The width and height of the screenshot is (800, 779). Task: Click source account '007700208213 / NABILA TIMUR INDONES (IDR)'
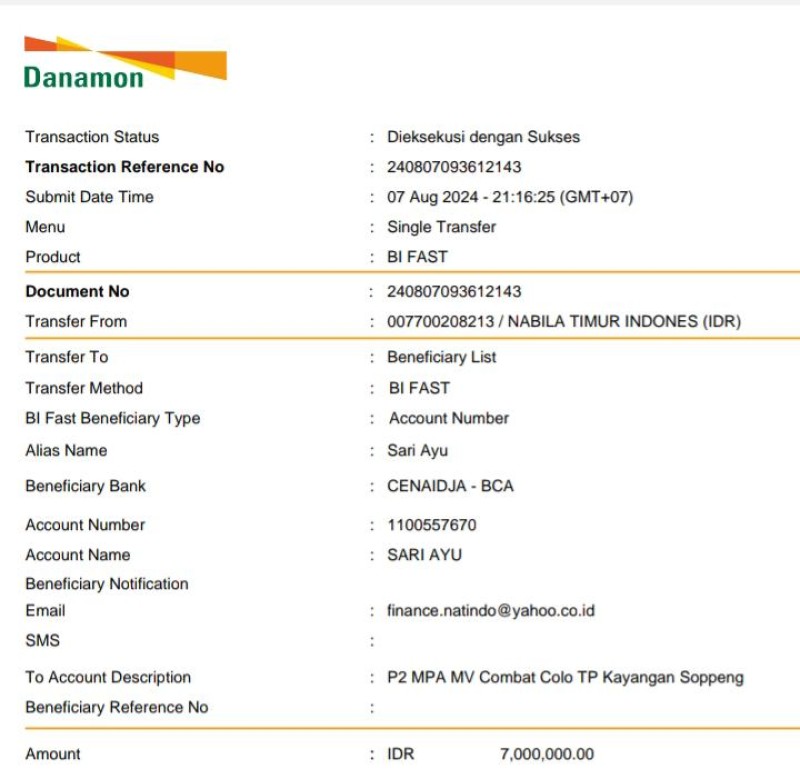pos(564,321)
